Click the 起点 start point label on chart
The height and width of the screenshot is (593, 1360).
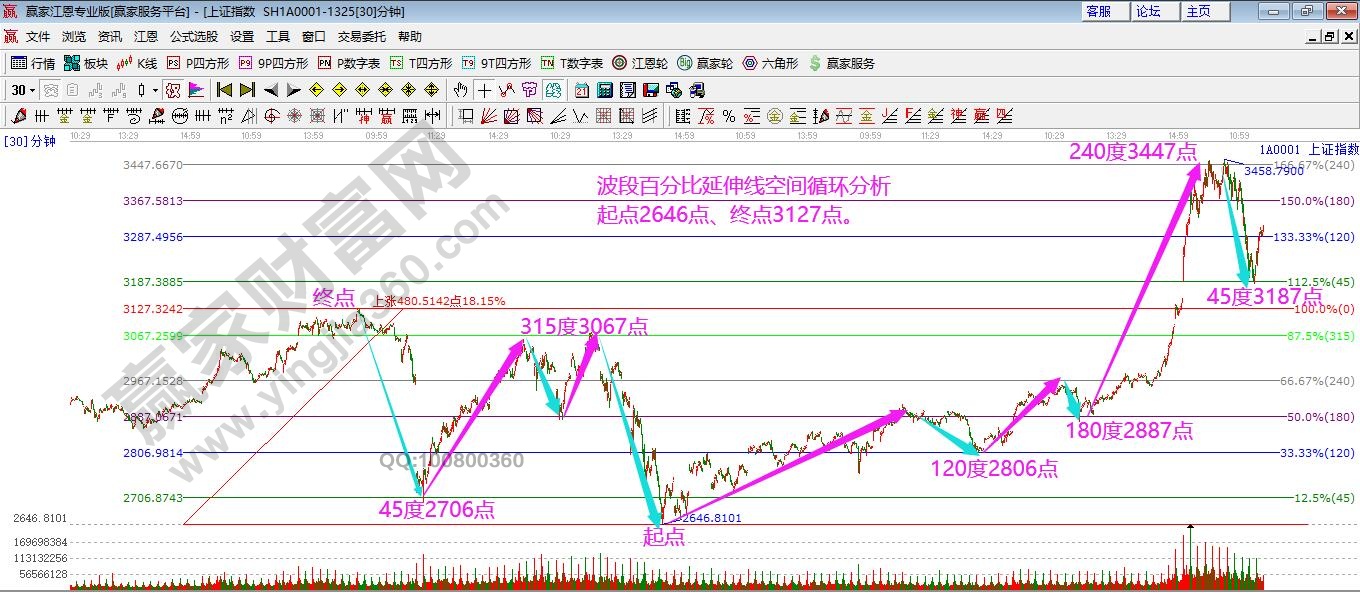663,537
